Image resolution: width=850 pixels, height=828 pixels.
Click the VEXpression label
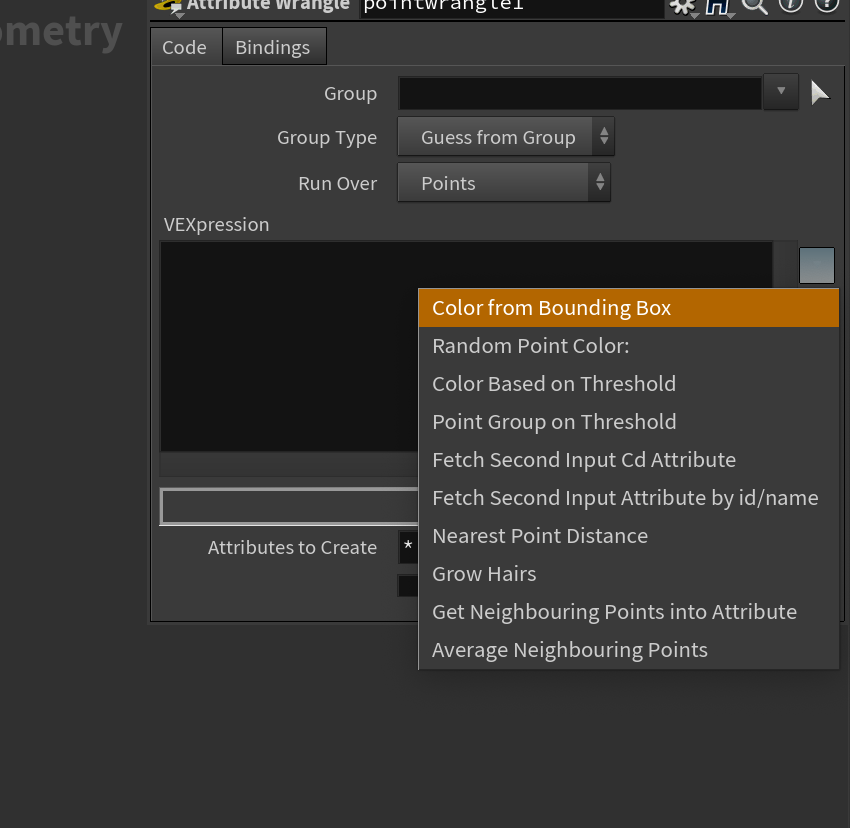pos(216,224)
